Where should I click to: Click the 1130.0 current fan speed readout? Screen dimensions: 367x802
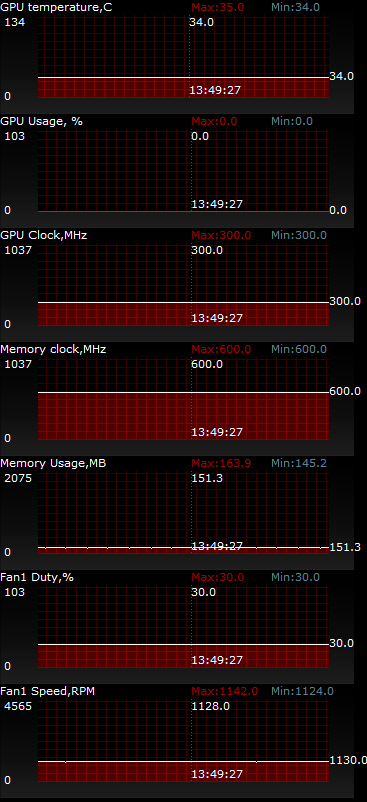(348, 761)
